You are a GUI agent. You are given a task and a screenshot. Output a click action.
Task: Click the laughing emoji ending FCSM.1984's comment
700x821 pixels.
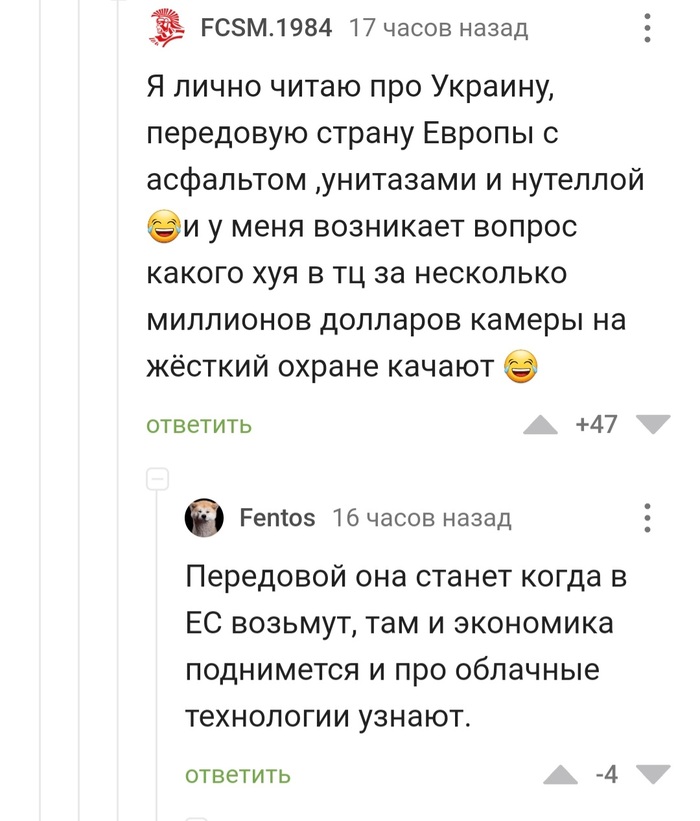(520, 367)
